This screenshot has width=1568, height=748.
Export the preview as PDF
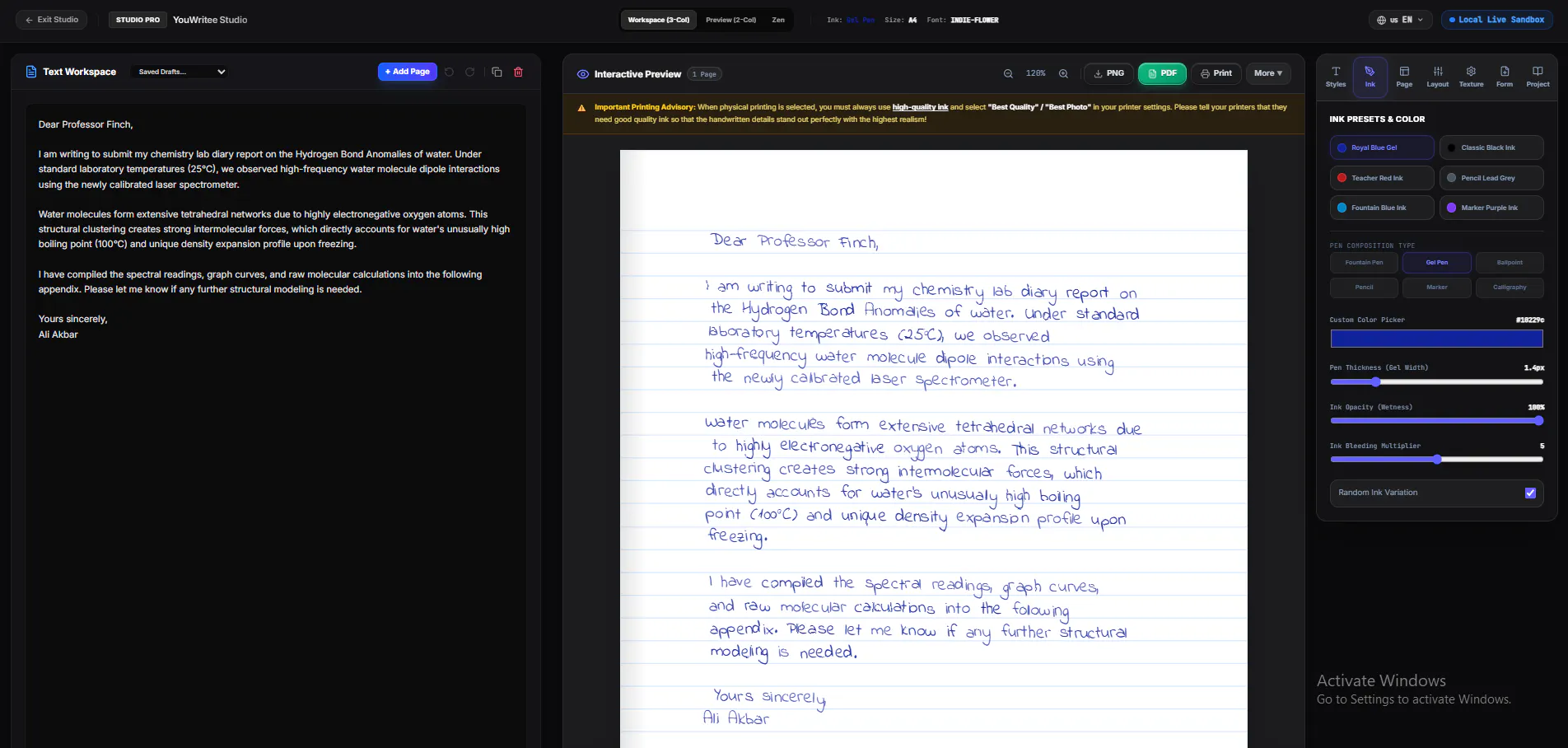(x=1163, y=73)
